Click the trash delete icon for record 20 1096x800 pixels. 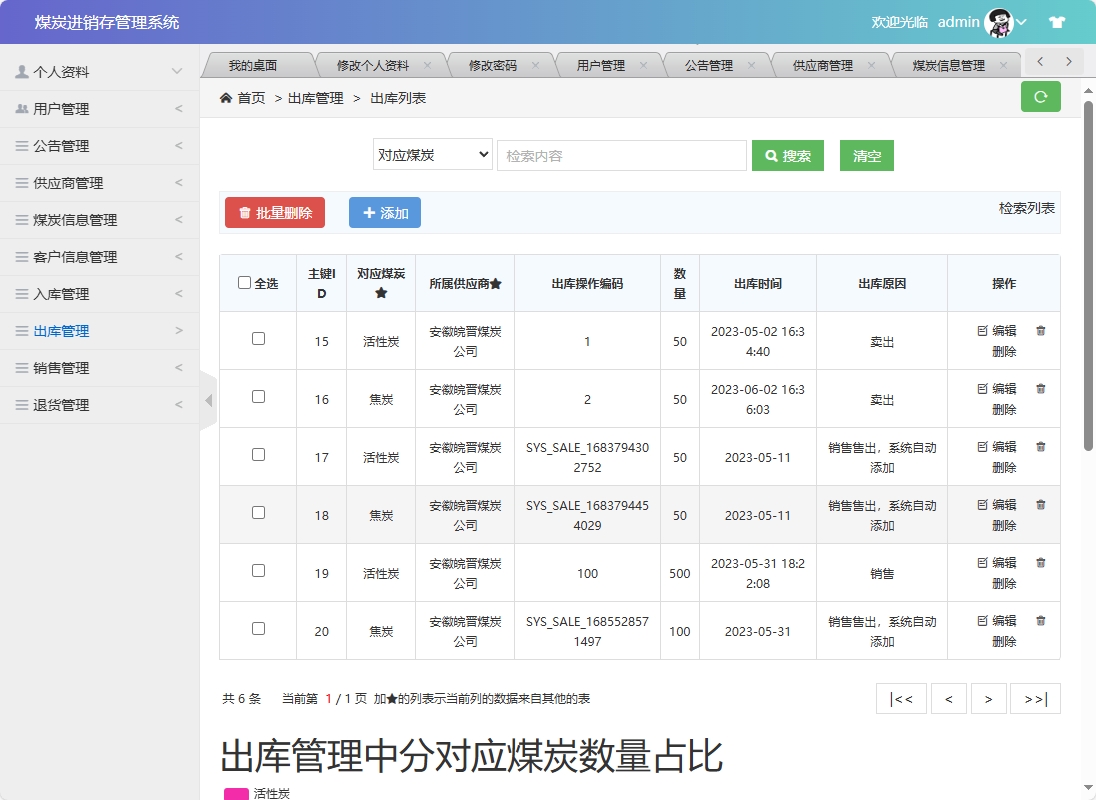(1040, 620)
